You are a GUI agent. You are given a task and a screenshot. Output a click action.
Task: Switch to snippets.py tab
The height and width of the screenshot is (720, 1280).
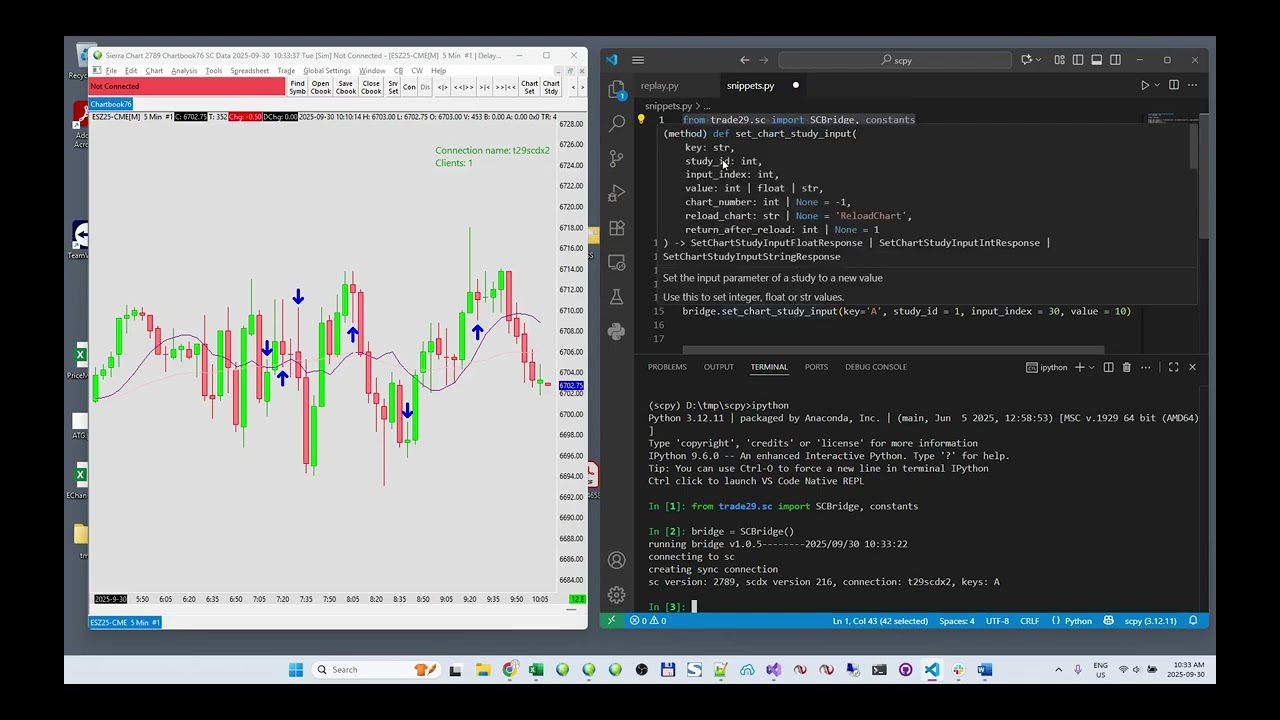[x=750, y=86]
